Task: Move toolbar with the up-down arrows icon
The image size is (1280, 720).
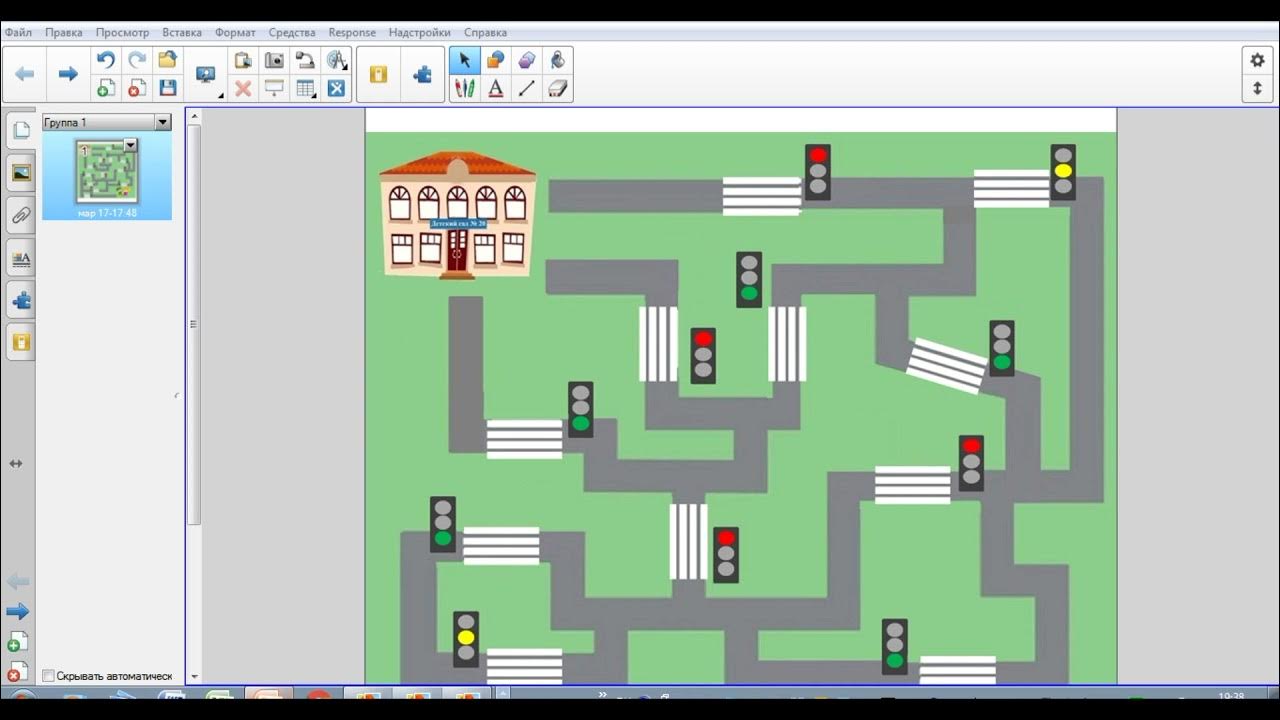Action: 1257,89
